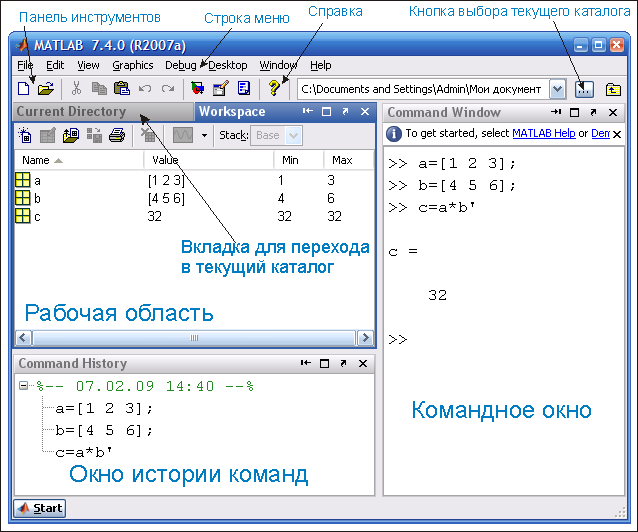The image size is (638, 532).
Task: Click in the current directory path field
Action: [x=423, y=89]
